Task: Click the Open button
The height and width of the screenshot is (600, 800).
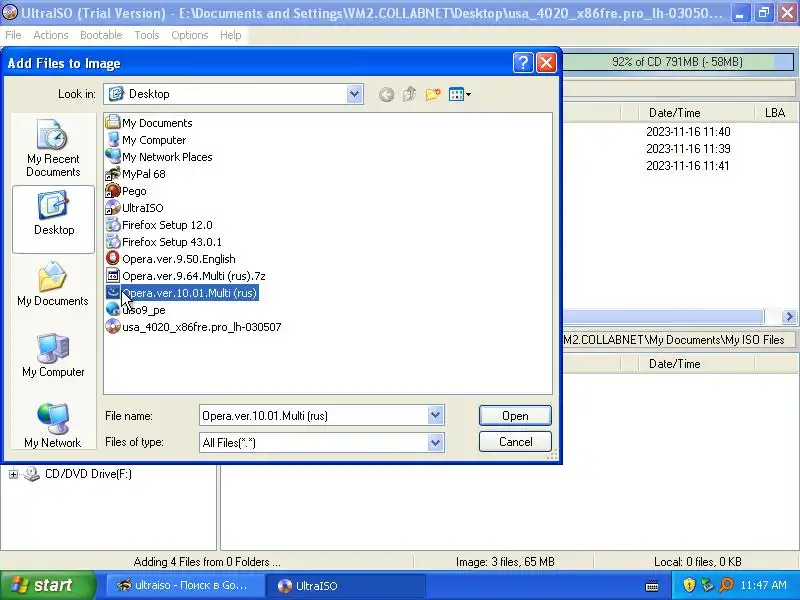Action: (x=515, y=416)
